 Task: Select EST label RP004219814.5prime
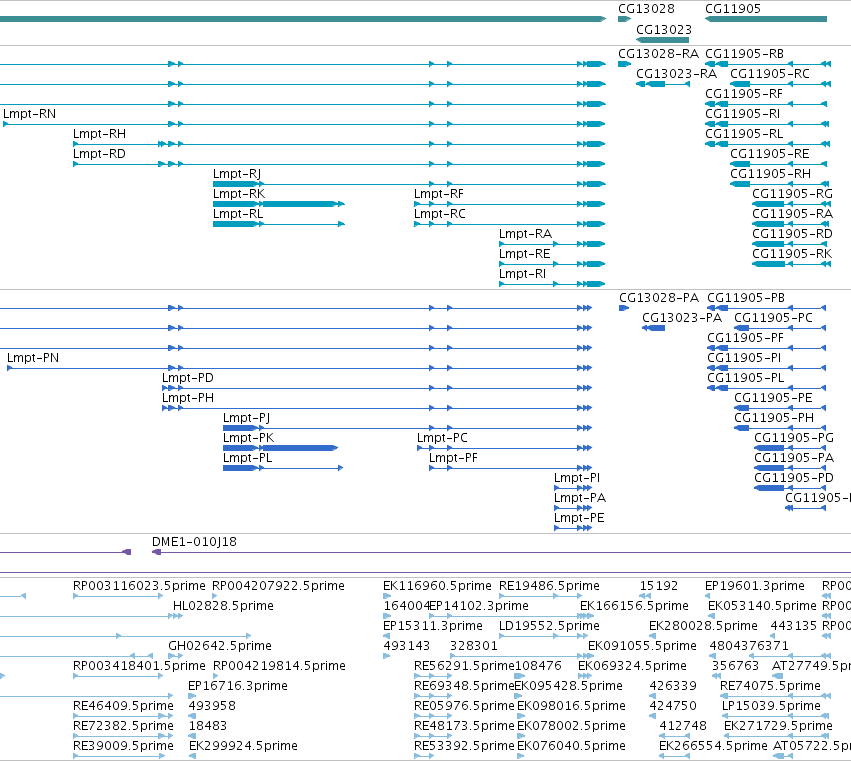point(280,665)
